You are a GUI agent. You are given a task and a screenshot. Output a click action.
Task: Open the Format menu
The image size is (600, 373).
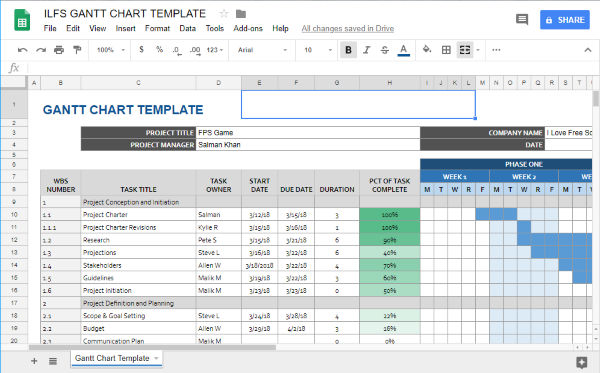[157, 28]
